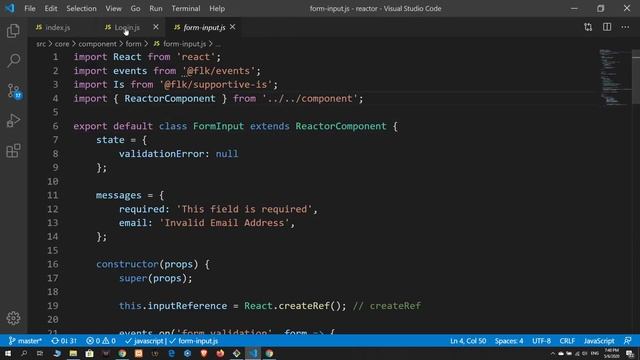Viewport: 640px width, 360px height.
Task: Open the Go menu
Action: click(x=136, y=9)
